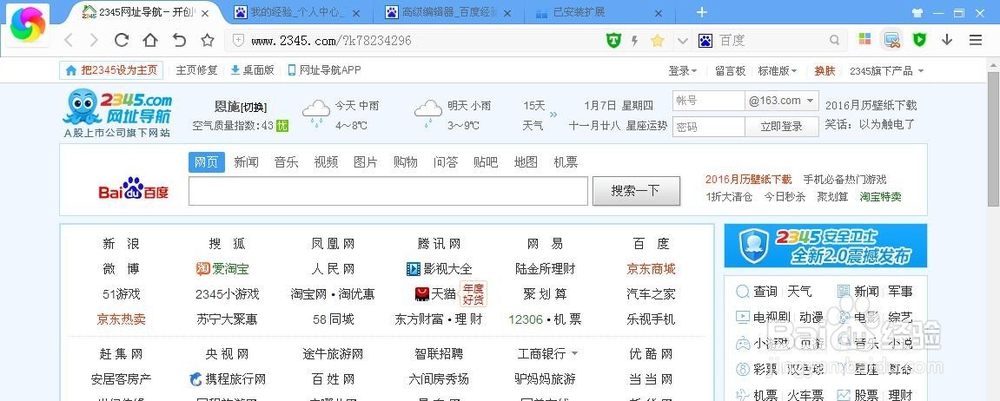Viewport: 1000px width, 401px height.
Task: Click the Baidu 百度 logo
Action: (x=134, y=189)
